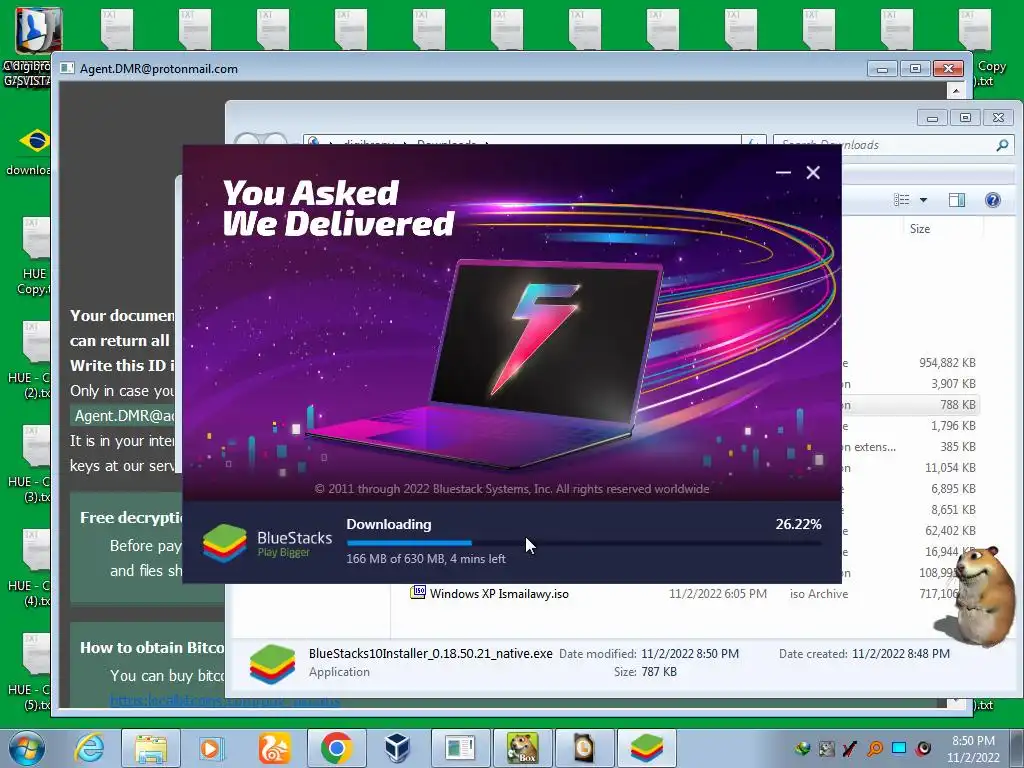1024x768 pixels.
Task: Click the 8,651 KB size cell
Action: point(953,509)
